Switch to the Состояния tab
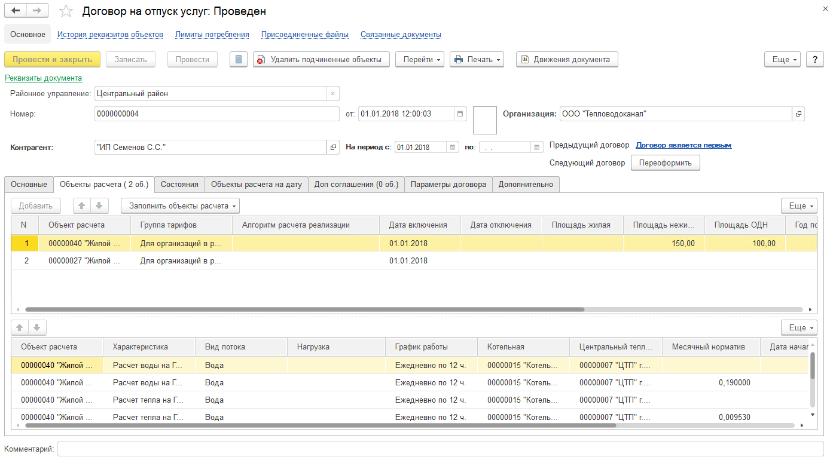This screenshot has width=830, height=460. (180, 184)
